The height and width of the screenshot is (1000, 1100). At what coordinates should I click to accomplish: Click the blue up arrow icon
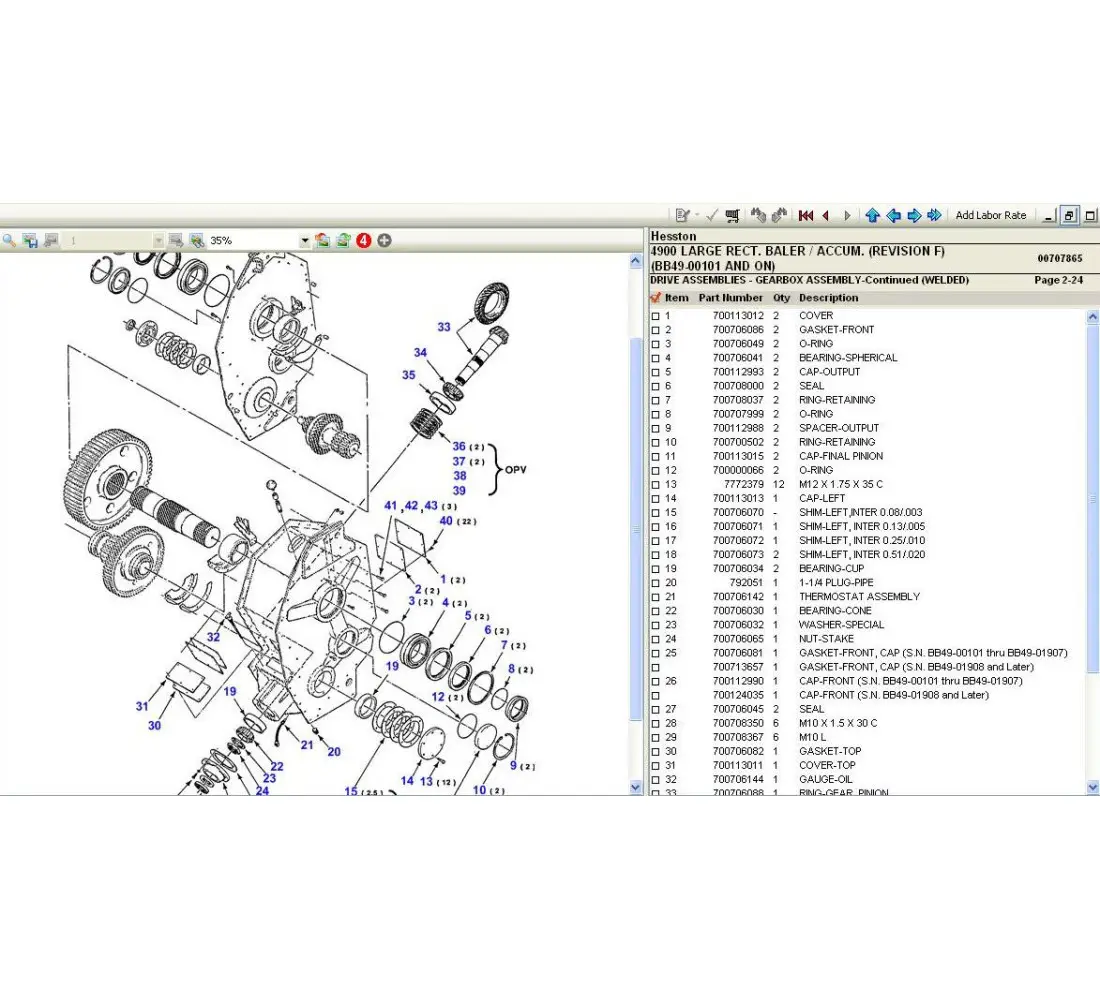click(x=872, y=215)
